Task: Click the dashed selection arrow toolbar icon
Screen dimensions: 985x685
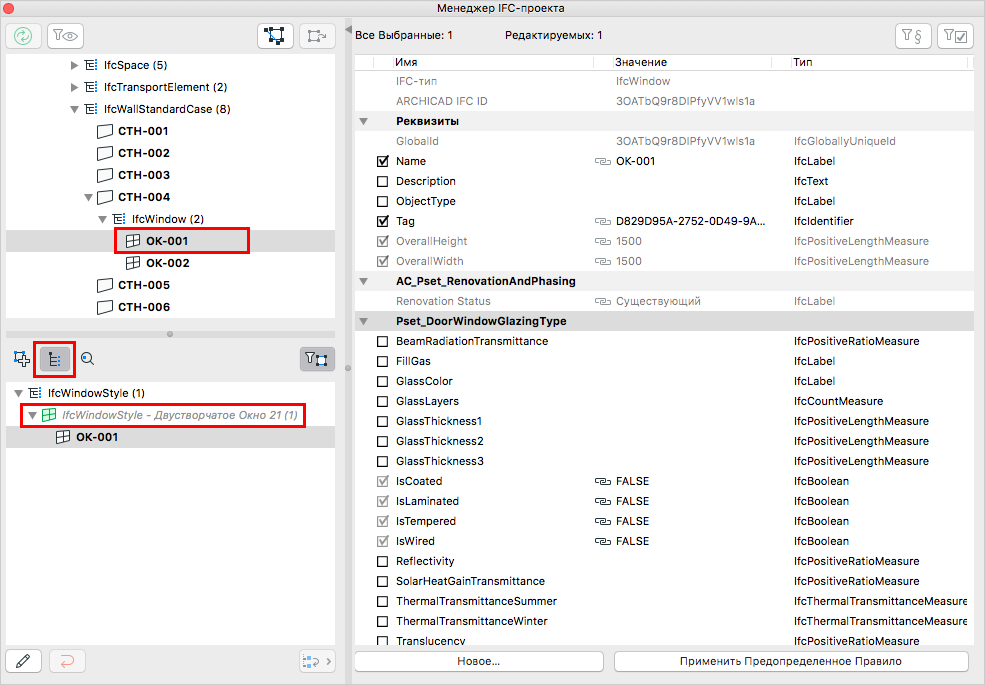Action: 317,36
